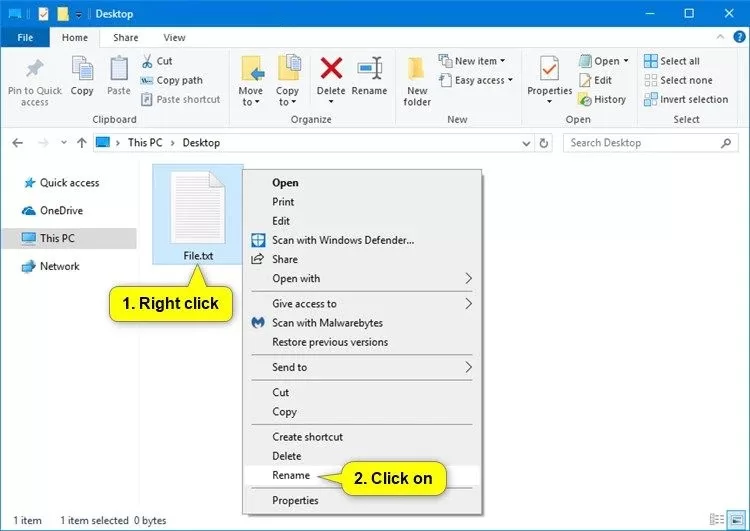Click Select none in the ribbon
Screen dimensions: 750x531
pyautogui.click(x=679, y=80)
